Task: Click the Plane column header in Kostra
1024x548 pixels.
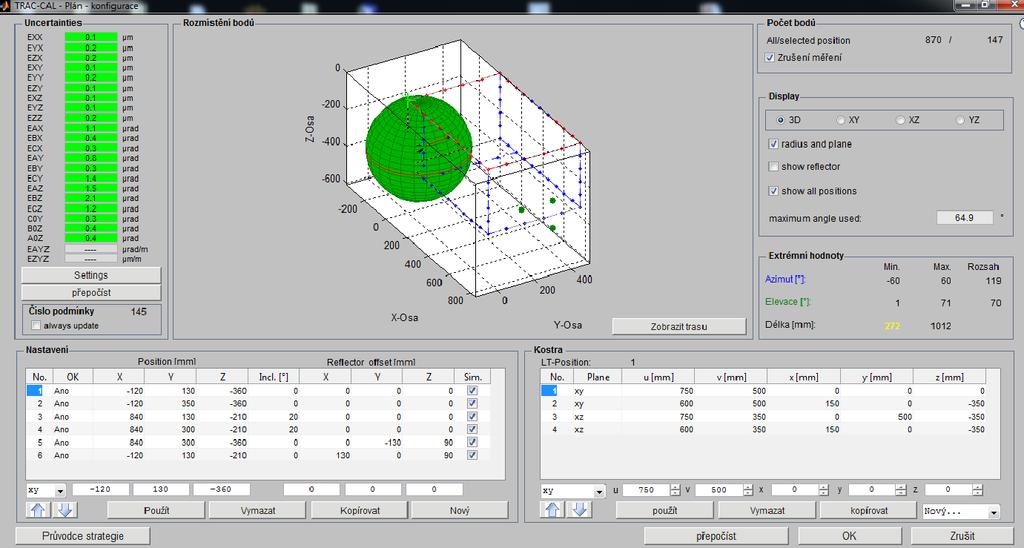Action: coord(598,377)
